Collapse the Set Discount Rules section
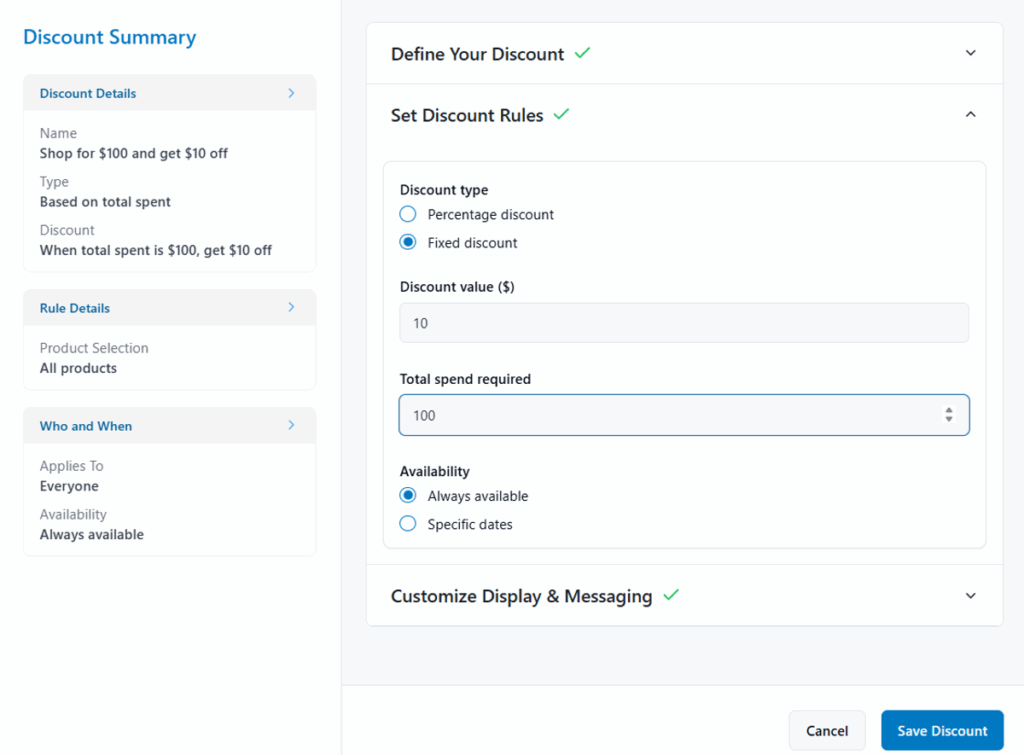The image size is (1024, 755). (x=969, y=115)
